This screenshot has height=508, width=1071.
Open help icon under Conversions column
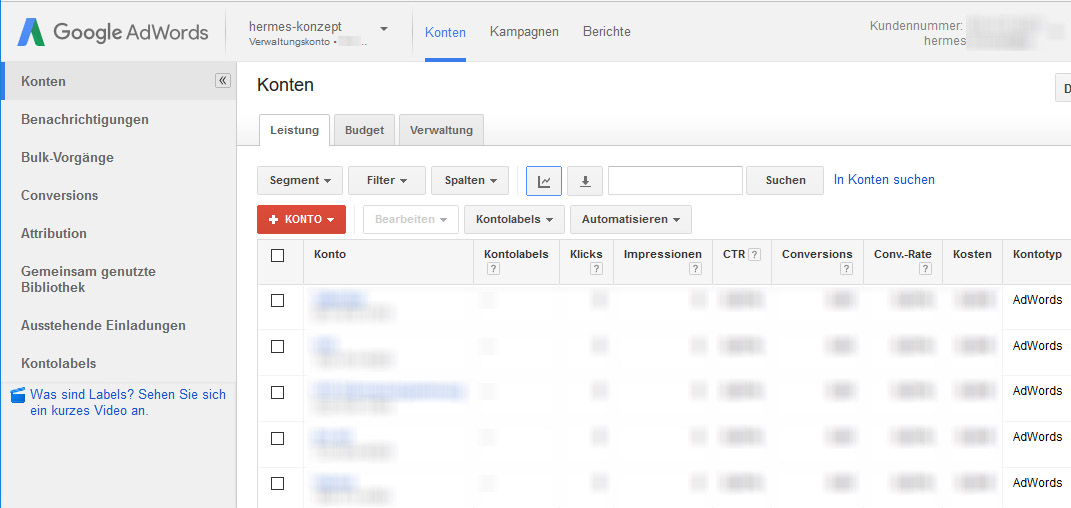coord(846,269)
